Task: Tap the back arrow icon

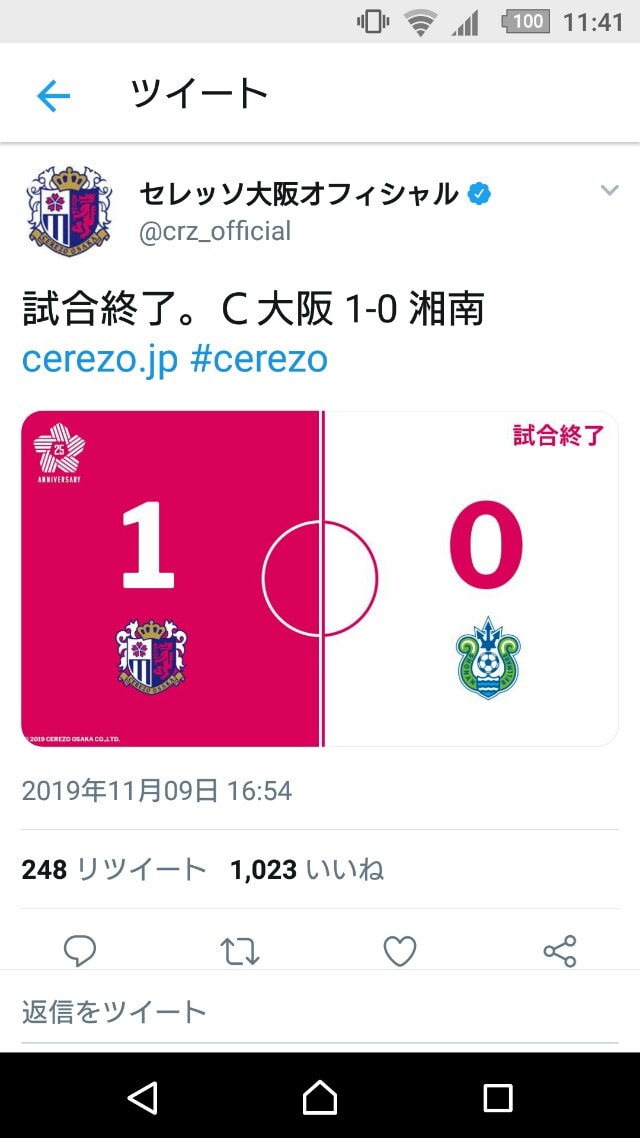Action: [53, 95]
